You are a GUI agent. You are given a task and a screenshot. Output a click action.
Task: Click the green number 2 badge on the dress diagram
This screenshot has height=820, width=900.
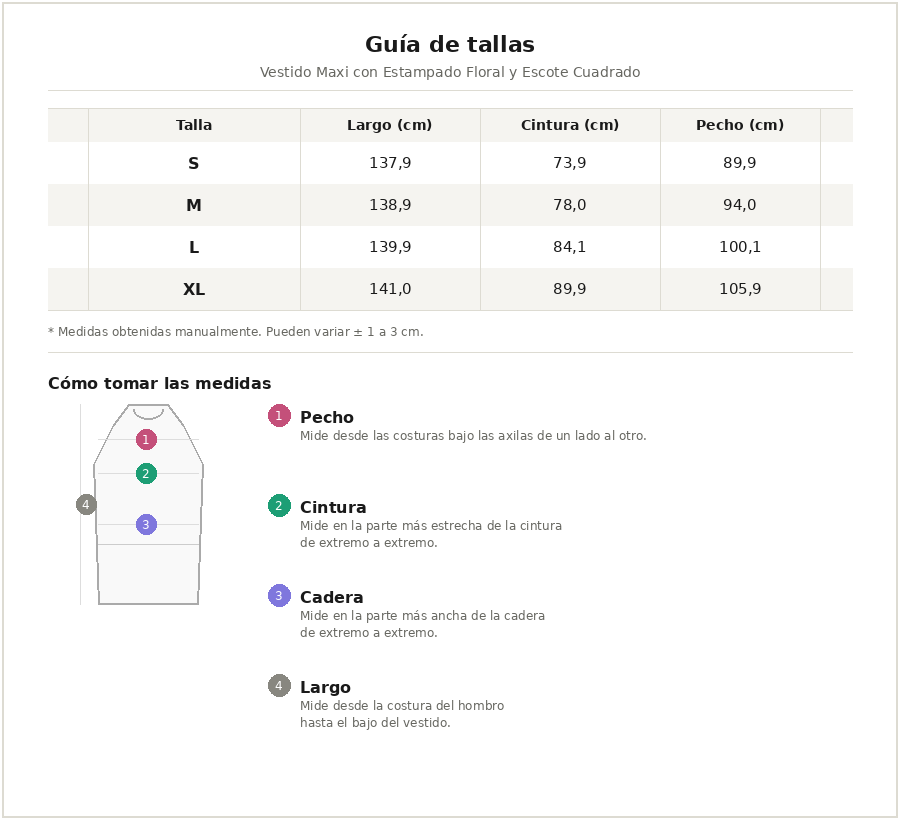146,474
